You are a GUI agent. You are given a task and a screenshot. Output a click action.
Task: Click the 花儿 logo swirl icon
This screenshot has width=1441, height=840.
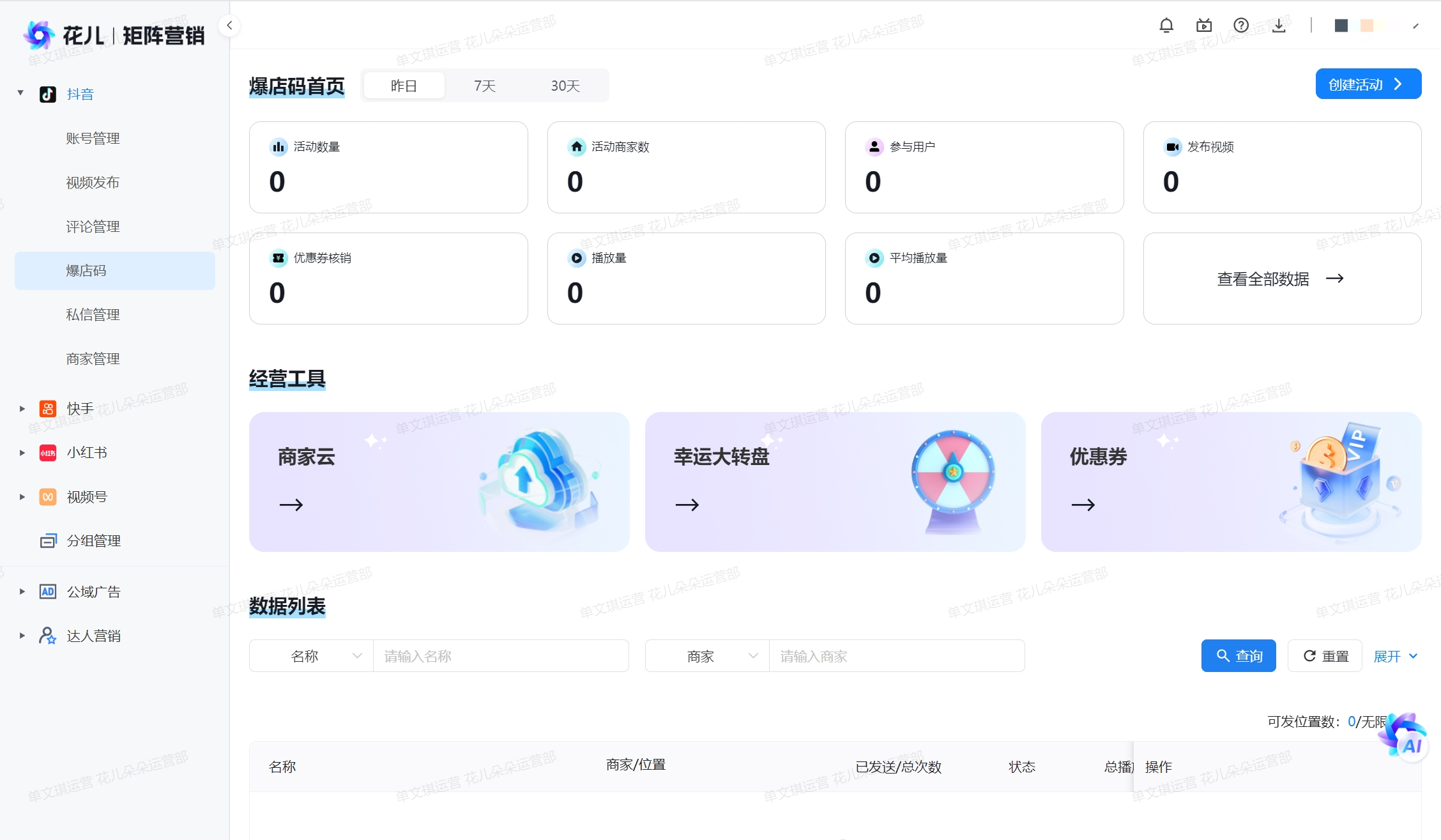point(38,35)
